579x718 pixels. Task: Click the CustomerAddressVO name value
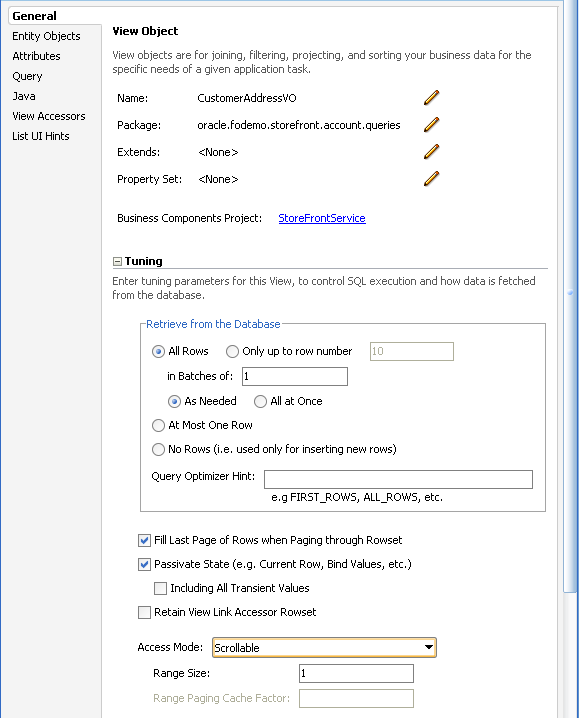pyautogui.click(x=246, y=98)
